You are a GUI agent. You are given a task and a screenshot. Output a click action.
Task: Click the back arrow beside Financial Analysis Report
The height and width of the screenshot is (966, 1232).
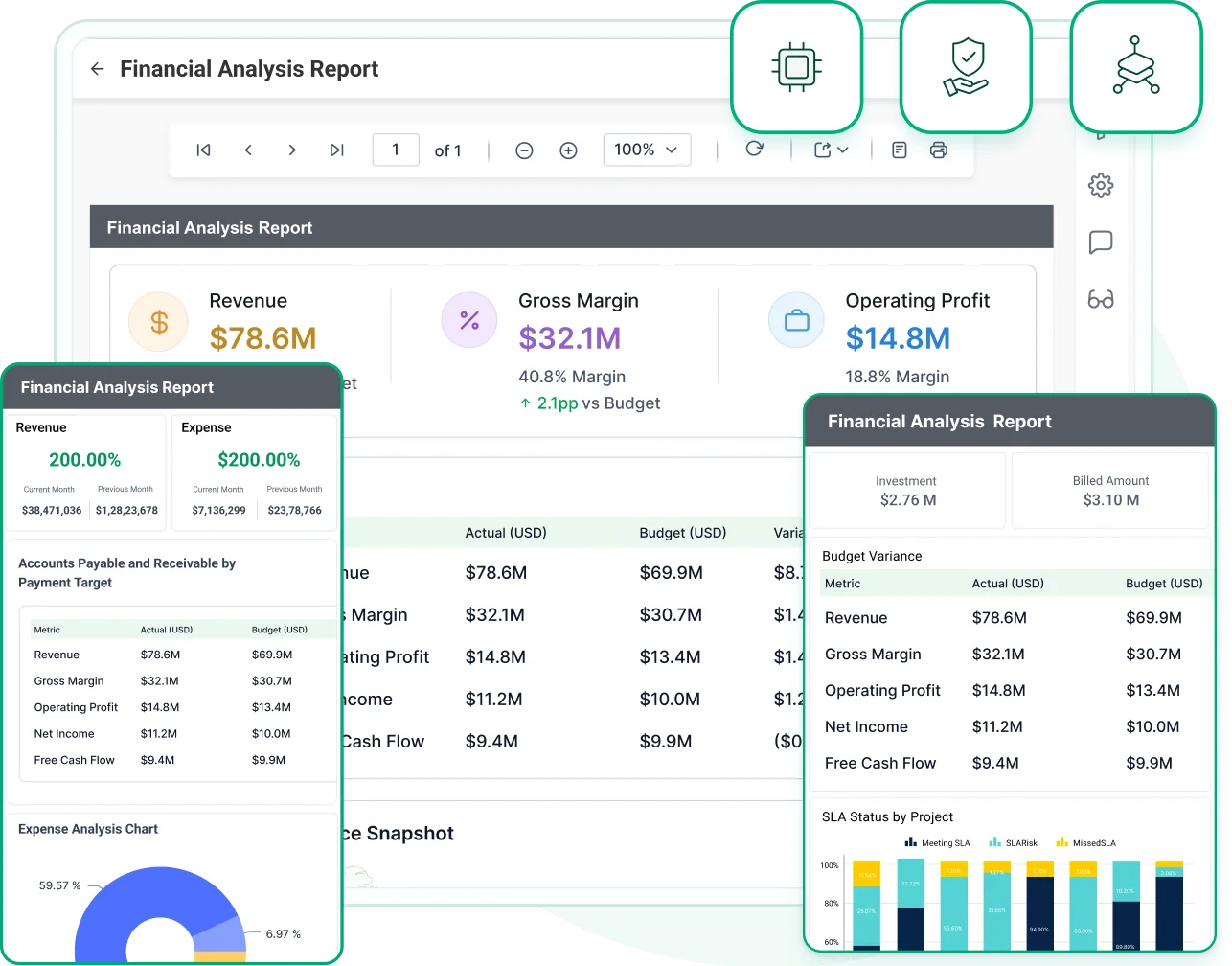click(97, 69)
